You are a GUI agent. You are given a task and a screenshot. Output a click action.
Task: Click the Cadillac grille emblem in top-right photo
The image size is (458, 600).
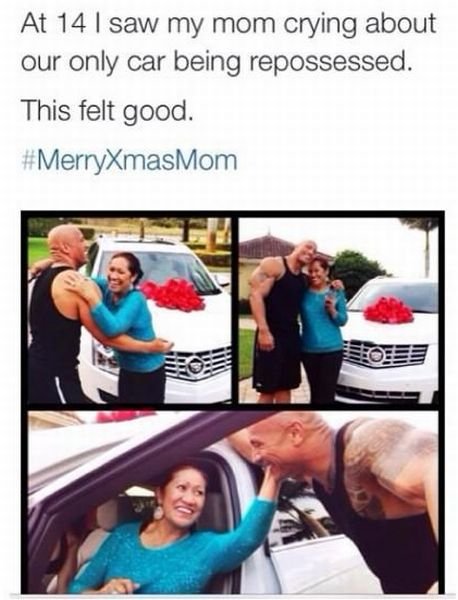[375, 355]
